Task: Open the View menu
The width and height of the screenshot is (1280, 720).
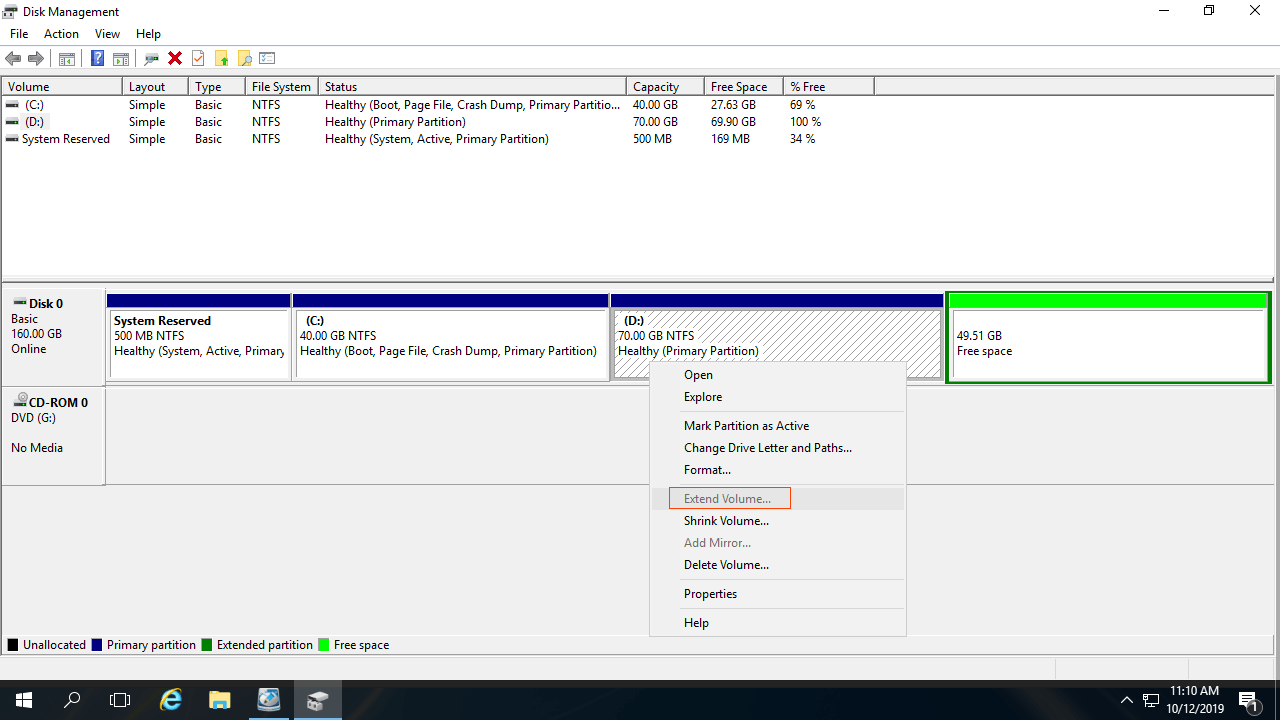Action: 107,34
